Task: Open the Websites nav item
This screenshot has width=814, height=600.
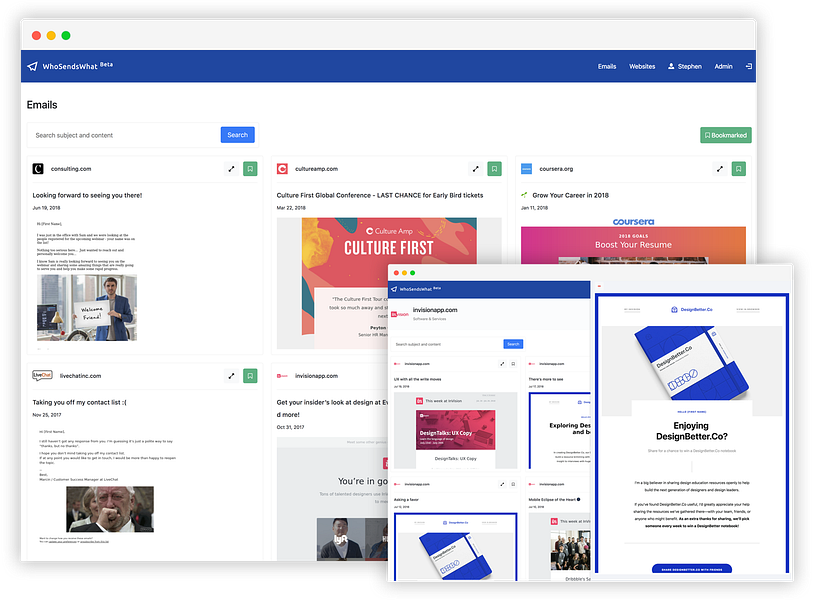Action: (642, 66)
